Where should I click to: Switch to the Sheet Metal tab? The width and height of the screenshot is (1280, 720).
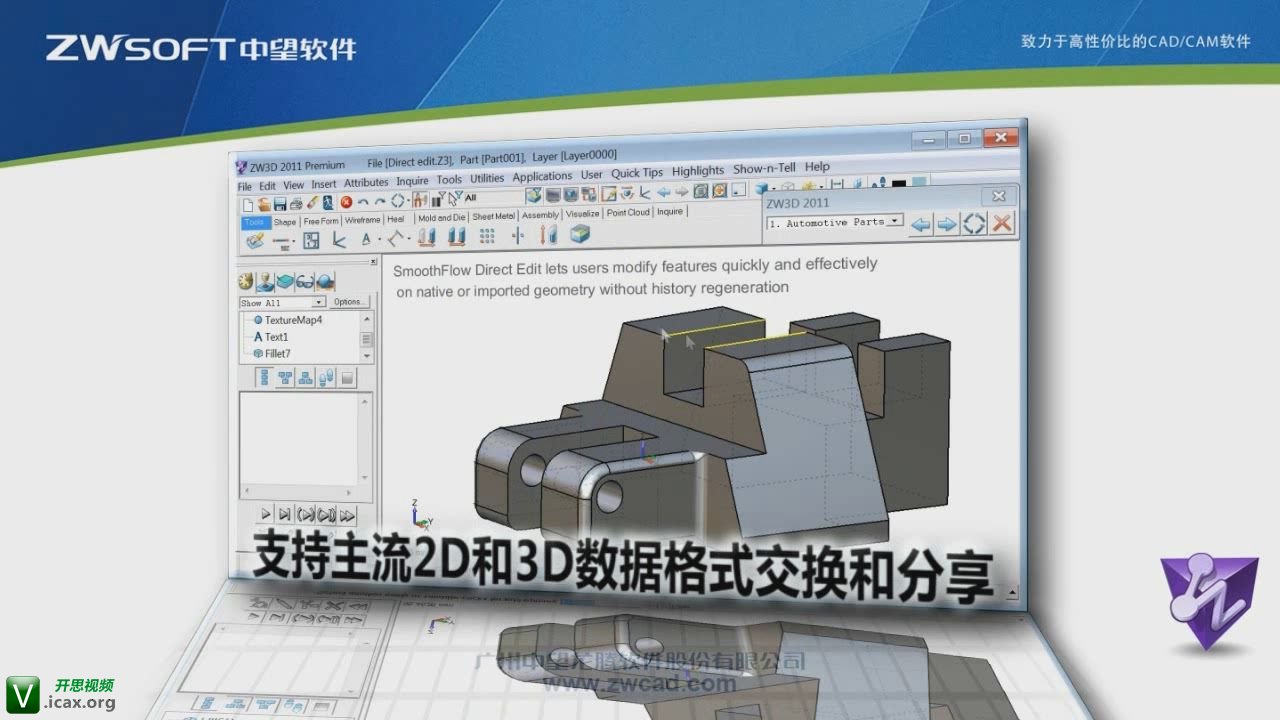pos(493,216)
